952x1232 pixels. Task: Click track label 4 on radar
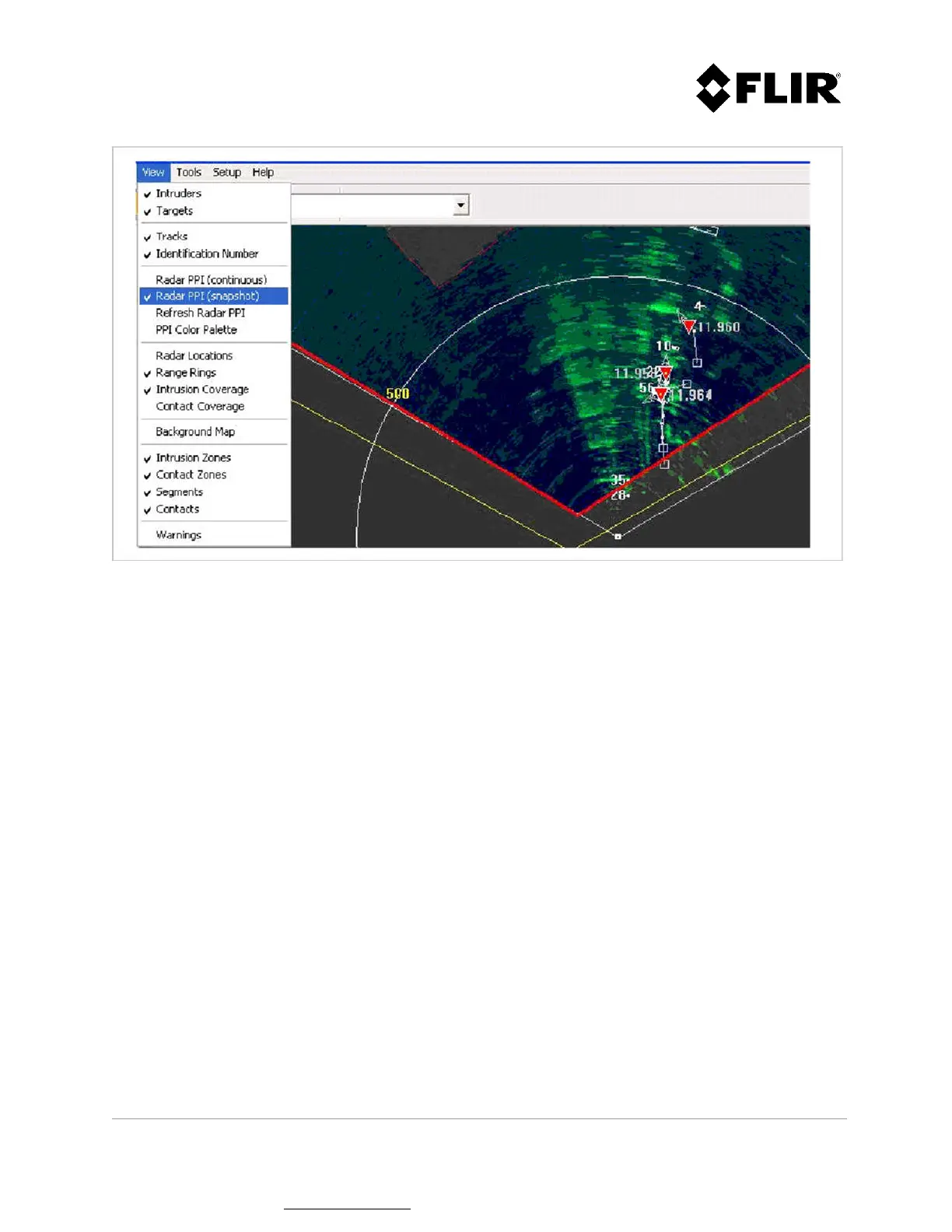tap(699, 306)
